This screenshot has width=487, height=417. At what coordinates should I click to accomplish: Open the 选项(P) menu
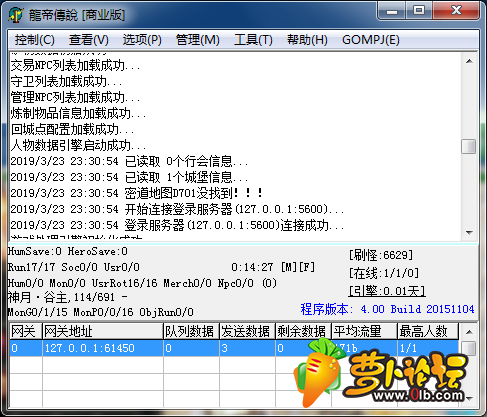tap(142, 40)
